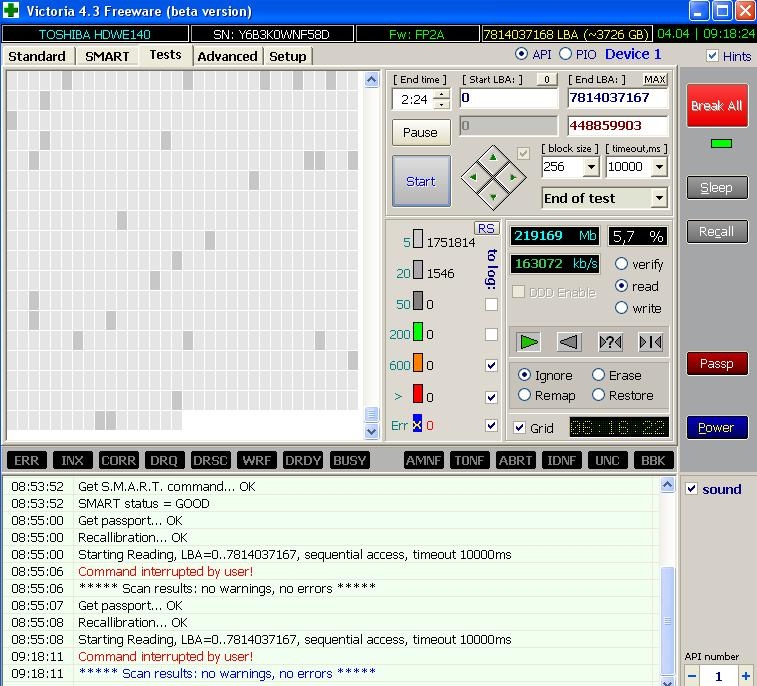The image size is (757, 686).
Task: Click the UNC error indicator
Action: pyautogui.click(x=607, y=461)
